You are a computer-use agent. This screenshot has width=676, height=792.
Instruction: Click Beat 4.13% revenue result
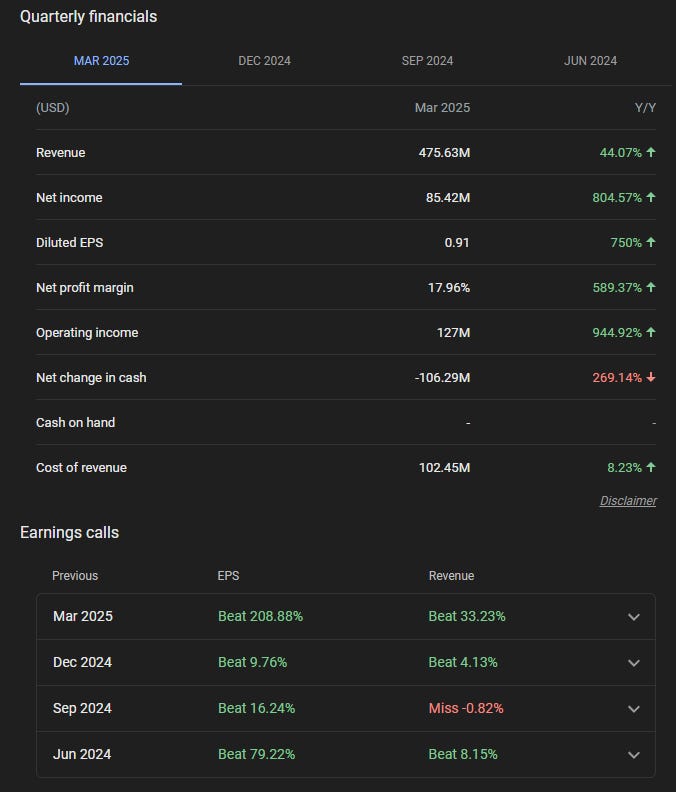[x=463, y=662]
